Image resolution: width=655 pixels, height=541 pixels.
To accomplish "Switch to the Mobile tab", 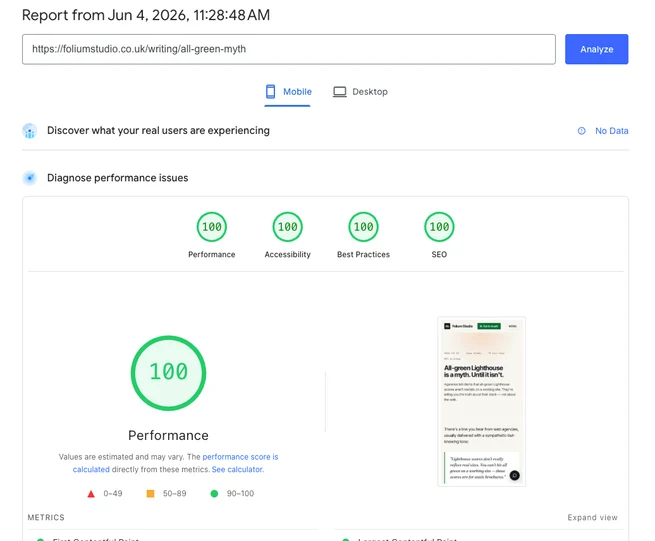I will point(288,92).
